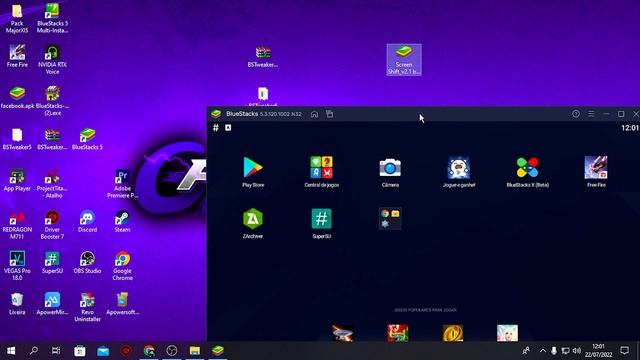
Task: Select SuperSU shortcut on Windows desktop
Action: 52,263
